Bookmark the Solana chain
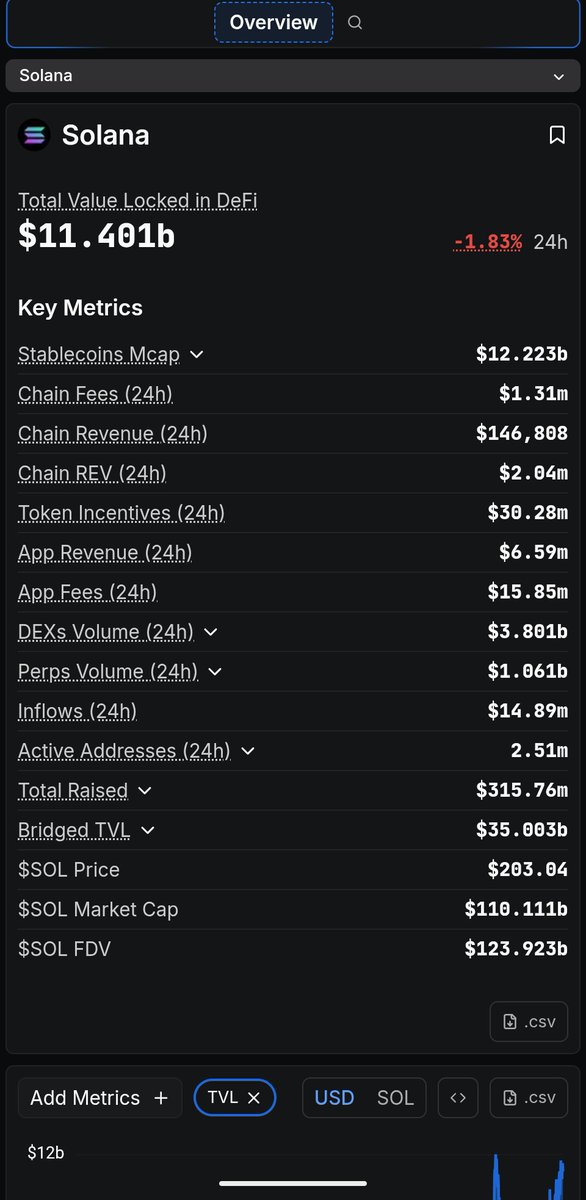 pyautogui.click(x=557, y=135)
